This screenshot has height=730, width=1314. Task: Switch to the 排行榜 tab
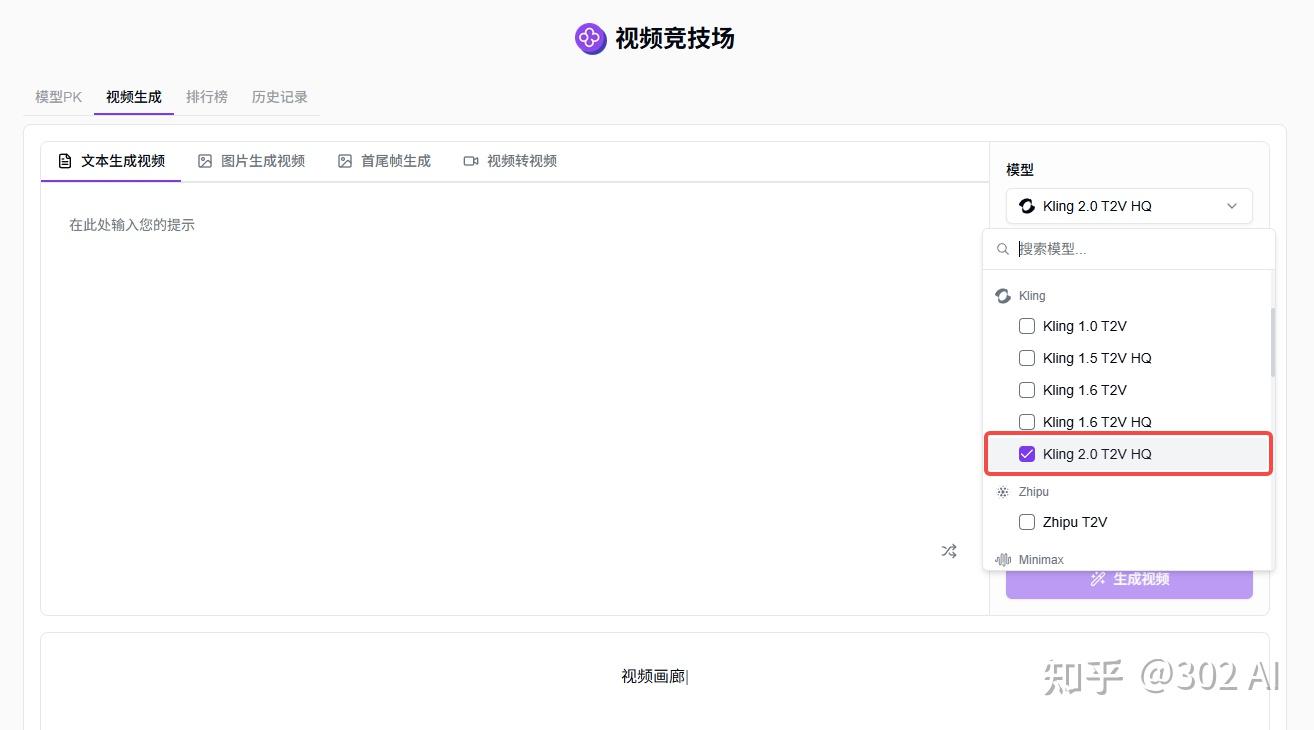207,97
